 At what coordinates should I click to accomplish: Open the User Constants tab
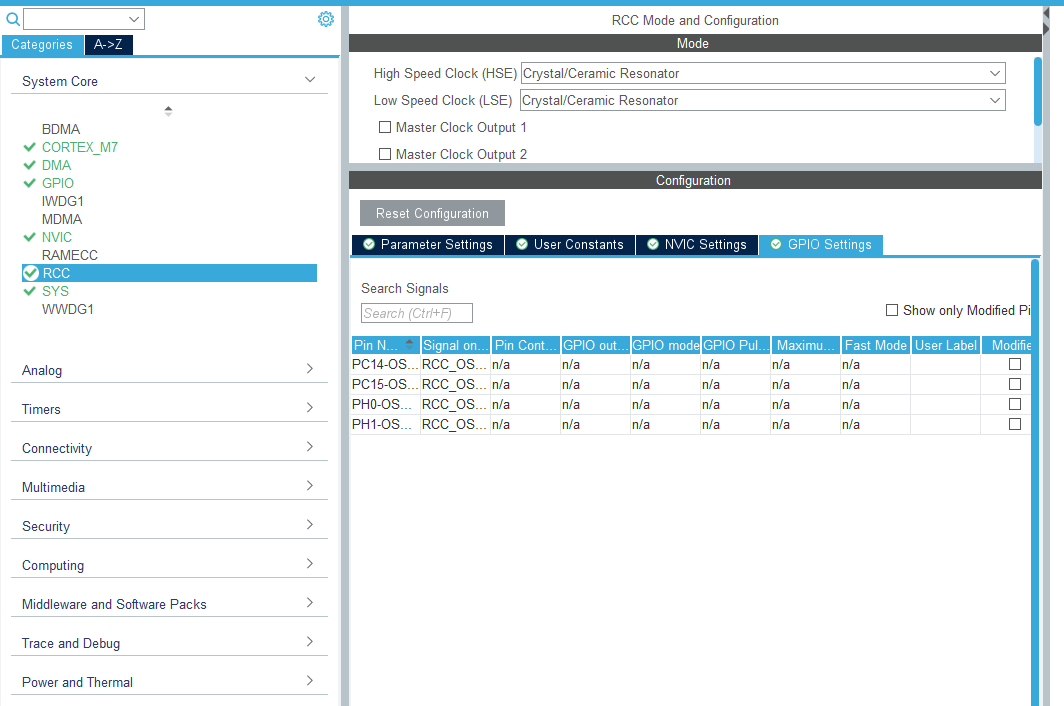tap(570, 244)
